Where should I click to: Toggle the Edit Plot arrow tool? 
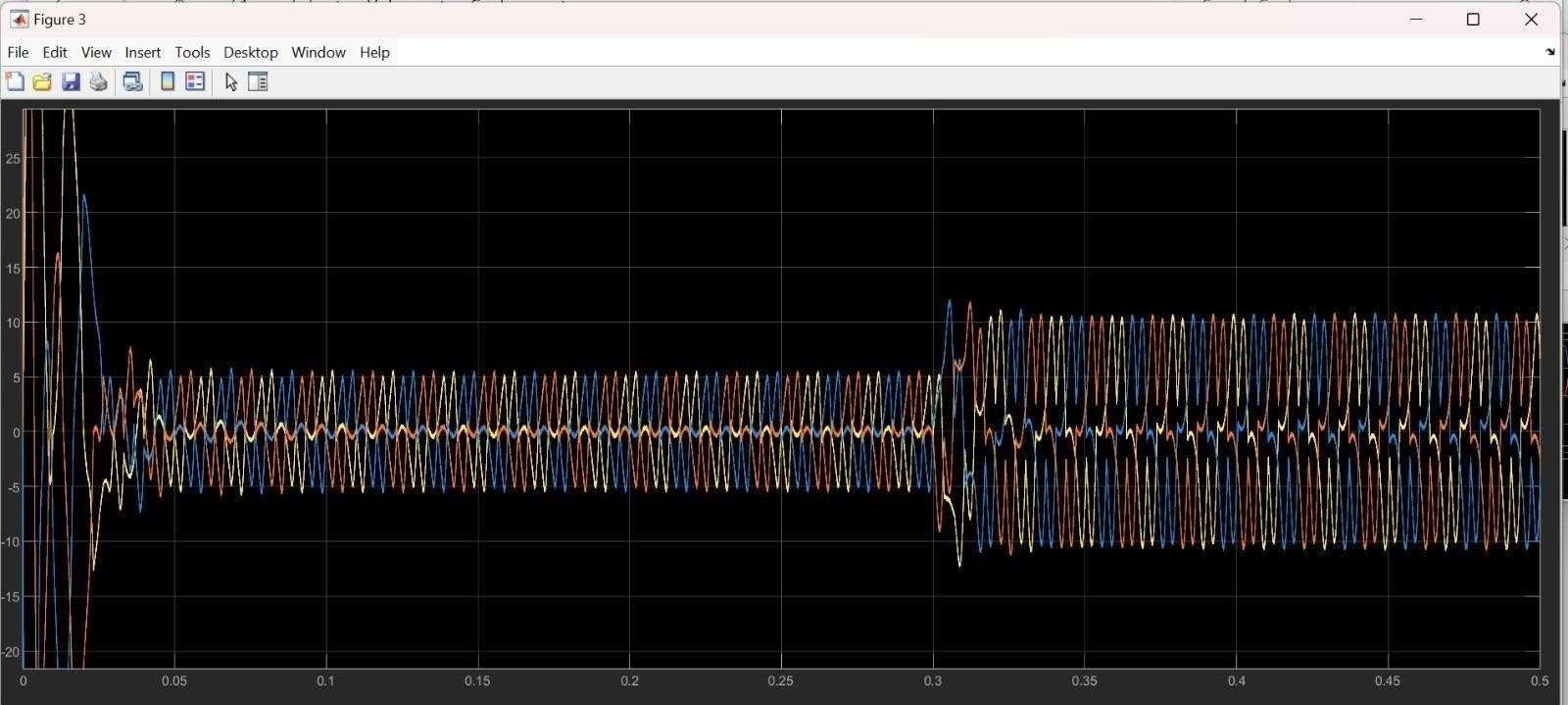231,82
